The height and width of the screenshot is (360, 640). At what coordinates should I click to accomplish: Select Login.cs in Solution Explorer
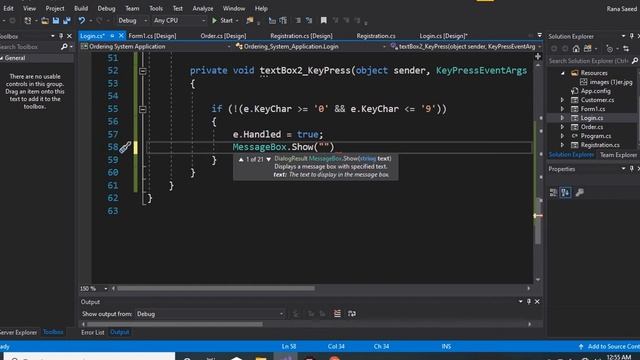592,118
